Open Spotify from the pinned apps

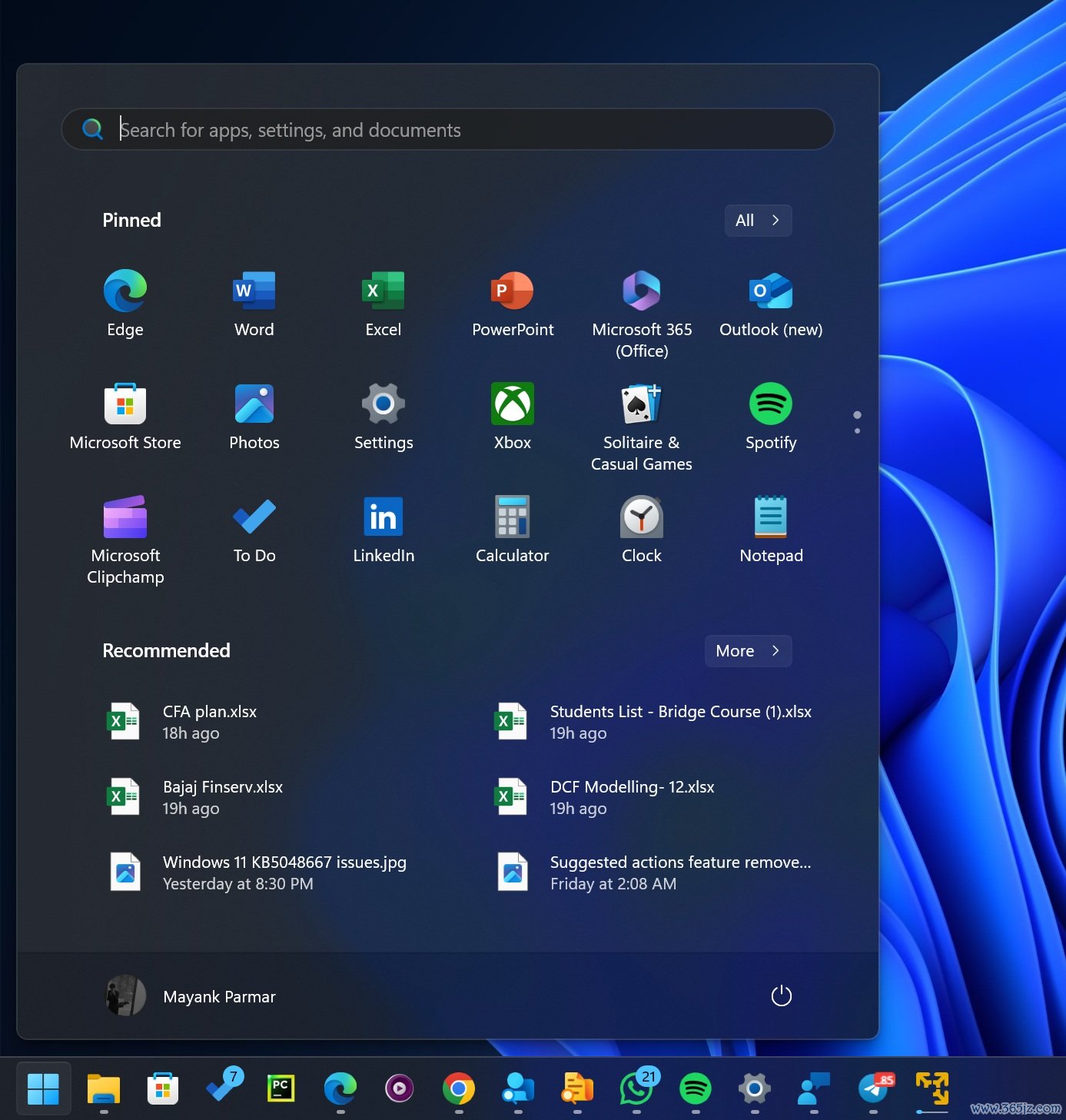pos(771,416)
